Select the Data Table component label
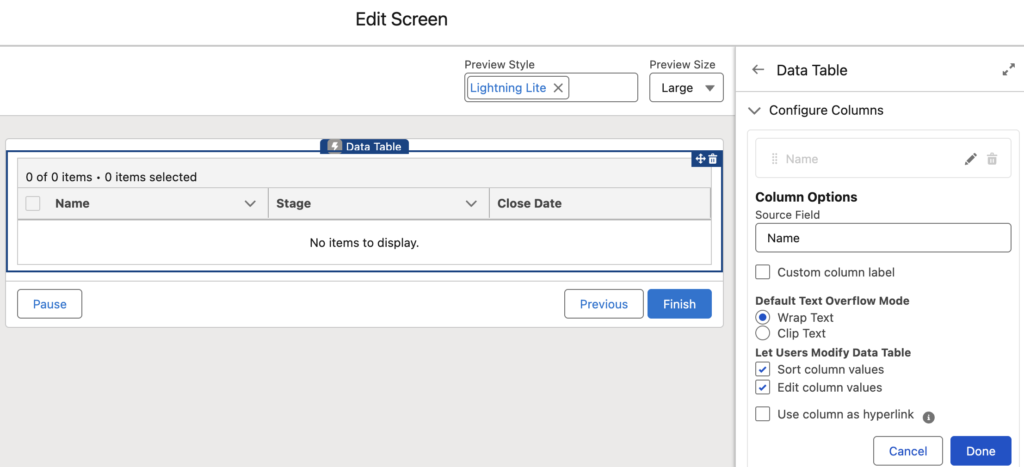This screenshot has width=1024, height=467. pyautogui.click(x=364, y=146)
